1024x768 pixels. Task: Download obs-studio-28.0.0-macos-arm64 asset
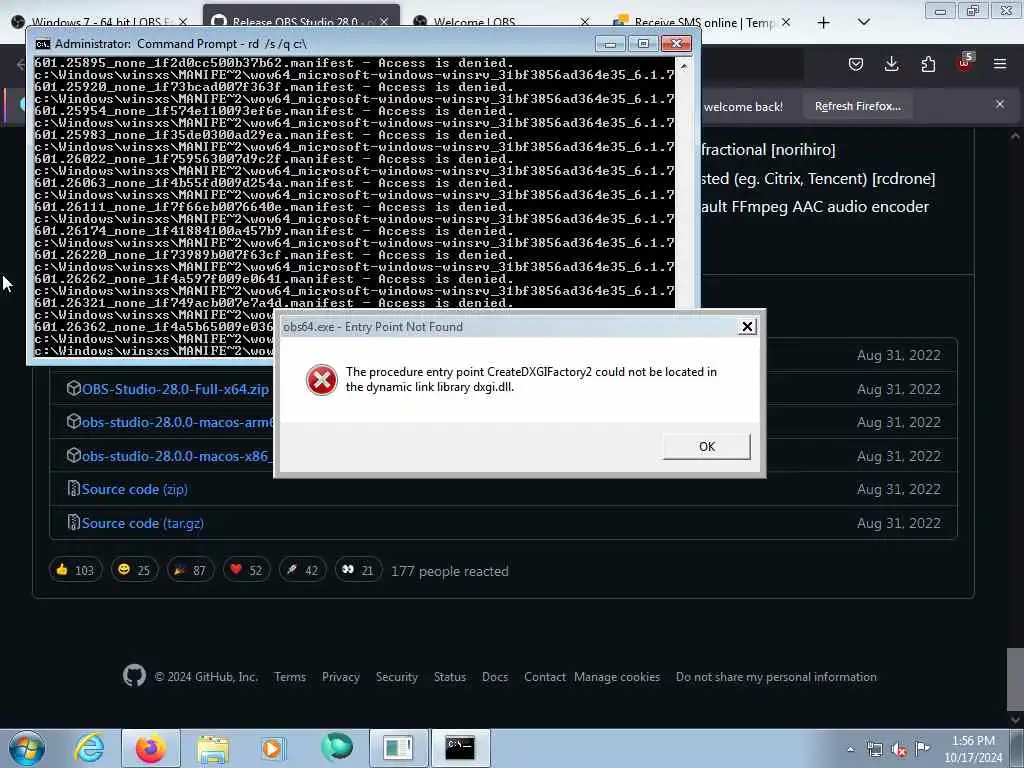pyautogui.click(x=178, y=423)
